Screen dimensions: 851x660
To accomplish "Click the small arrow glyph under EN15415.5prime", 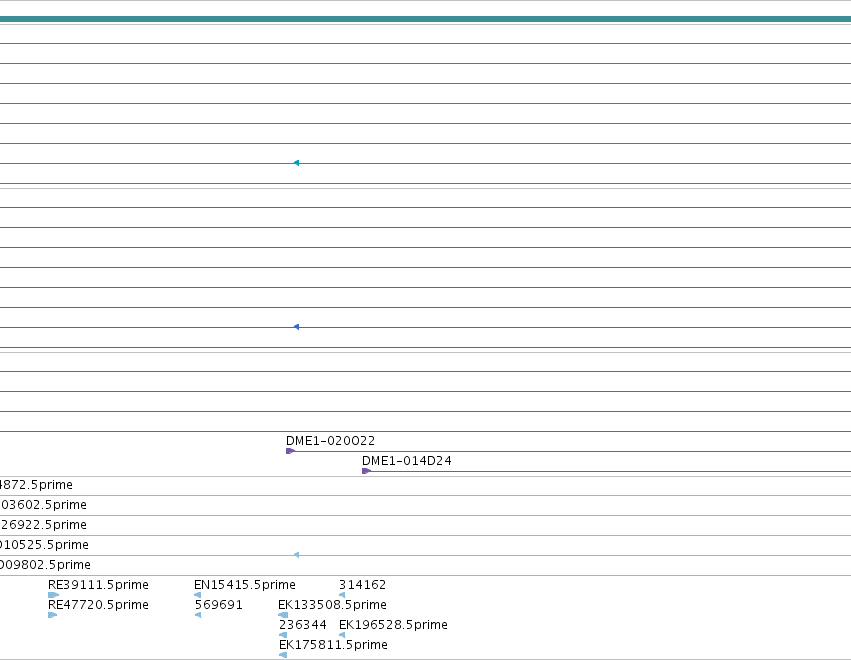I will (198, 595).
